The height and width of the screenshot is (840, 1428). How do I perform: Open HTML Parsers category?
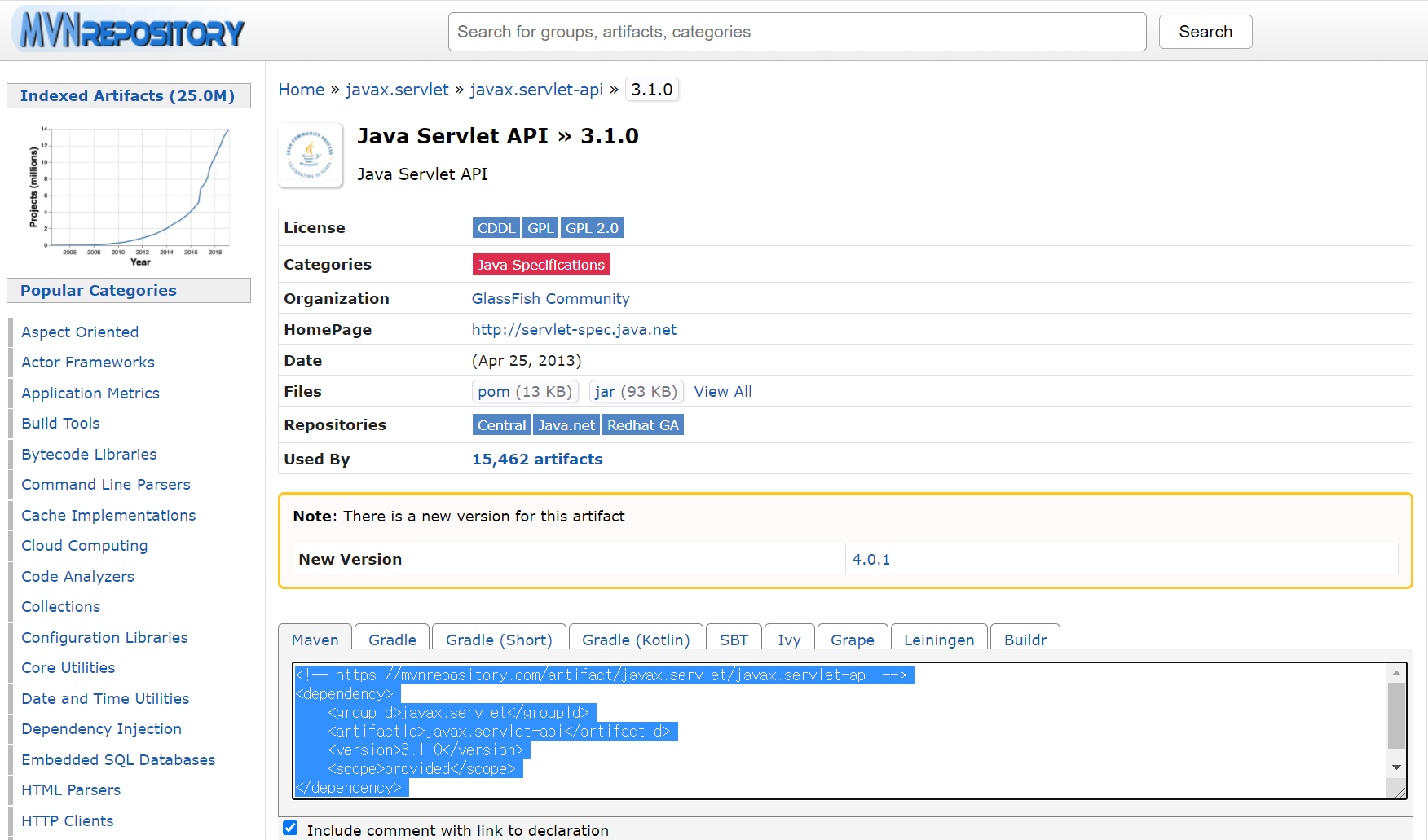tap(71, 790)
